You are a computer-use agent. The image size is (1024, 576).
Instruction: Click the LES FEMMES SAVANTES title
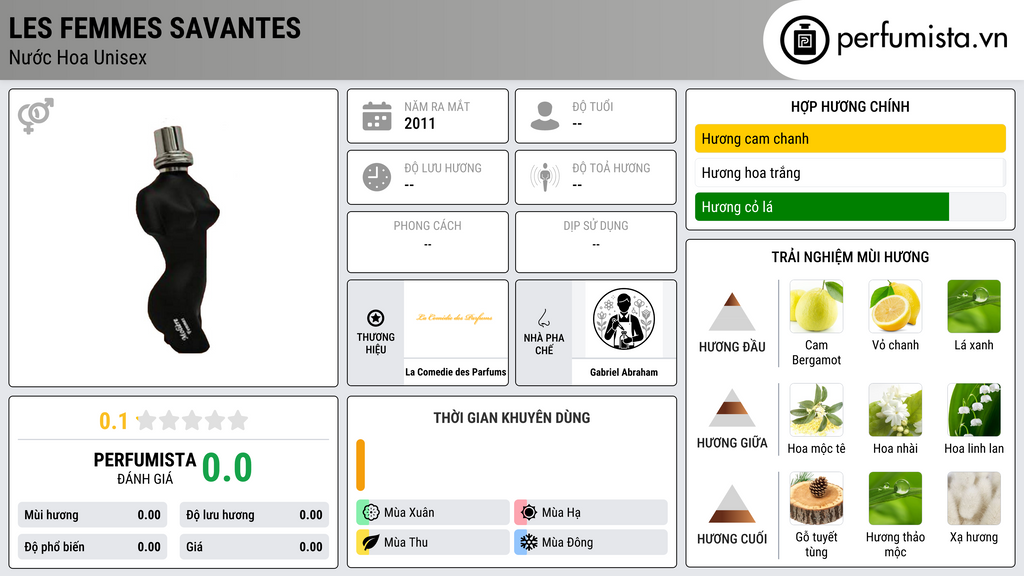155,28
